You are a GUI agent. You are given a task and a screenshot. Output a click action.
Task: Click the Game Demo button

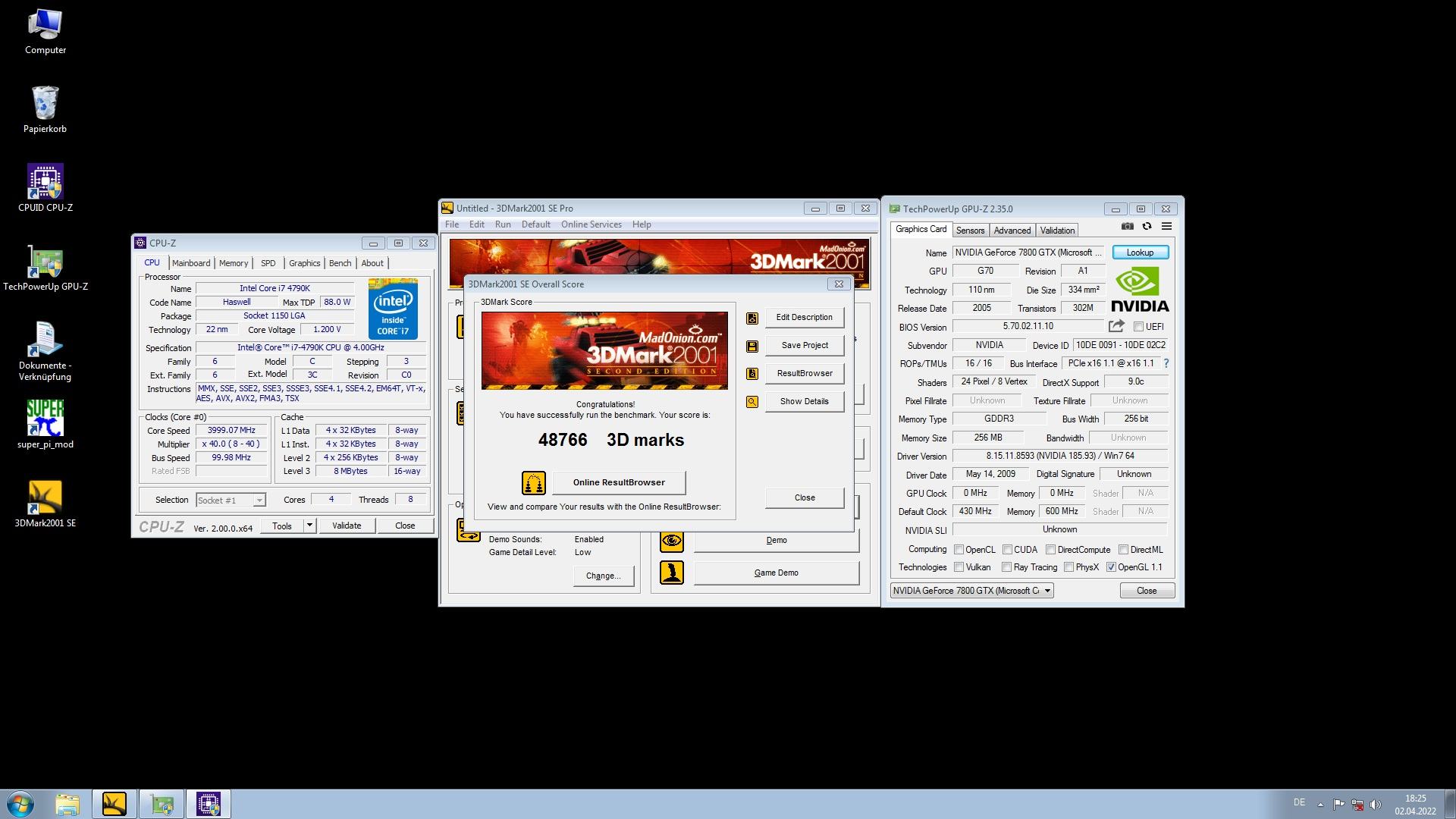click(x=777, y=573)
